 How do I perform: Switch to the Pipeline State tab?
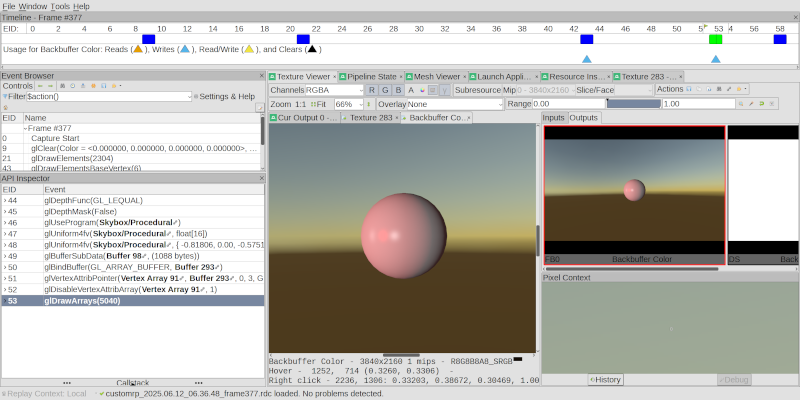(371, 76)
